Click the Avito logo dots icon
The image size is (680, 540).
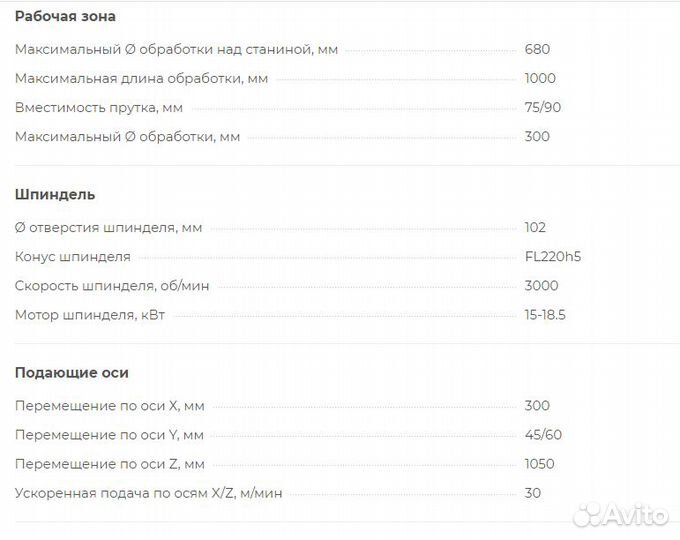tap(590, 513)
